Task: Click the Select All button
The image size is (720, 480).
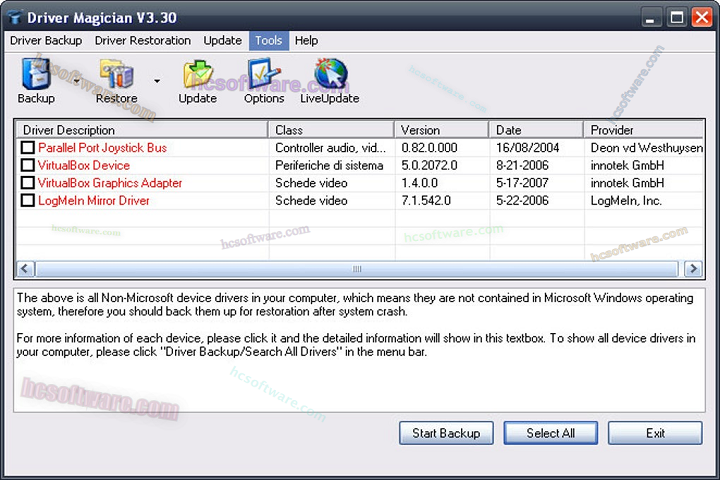Action: (551, 433)
